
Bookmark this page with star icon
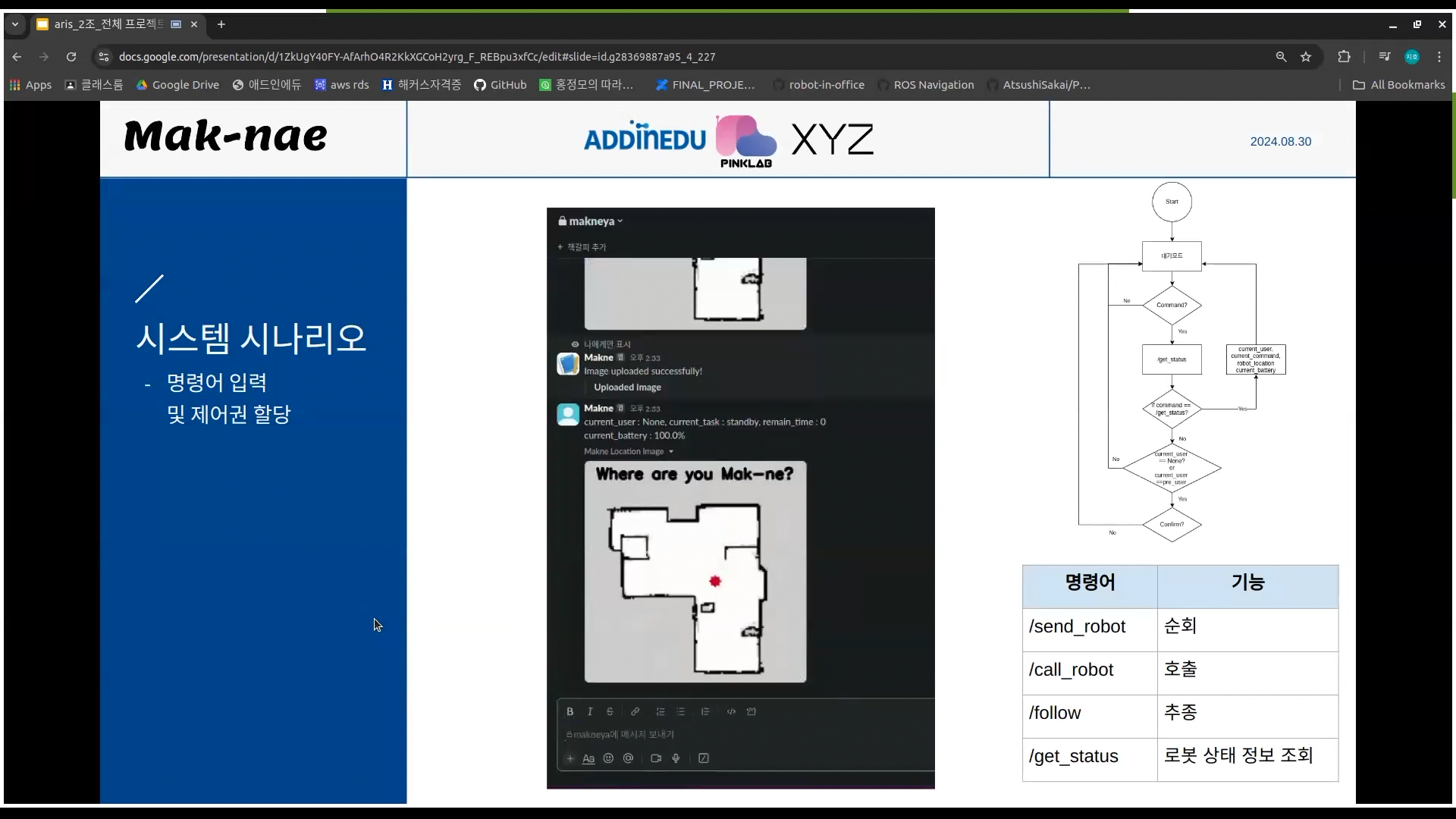click(1306, 57)
